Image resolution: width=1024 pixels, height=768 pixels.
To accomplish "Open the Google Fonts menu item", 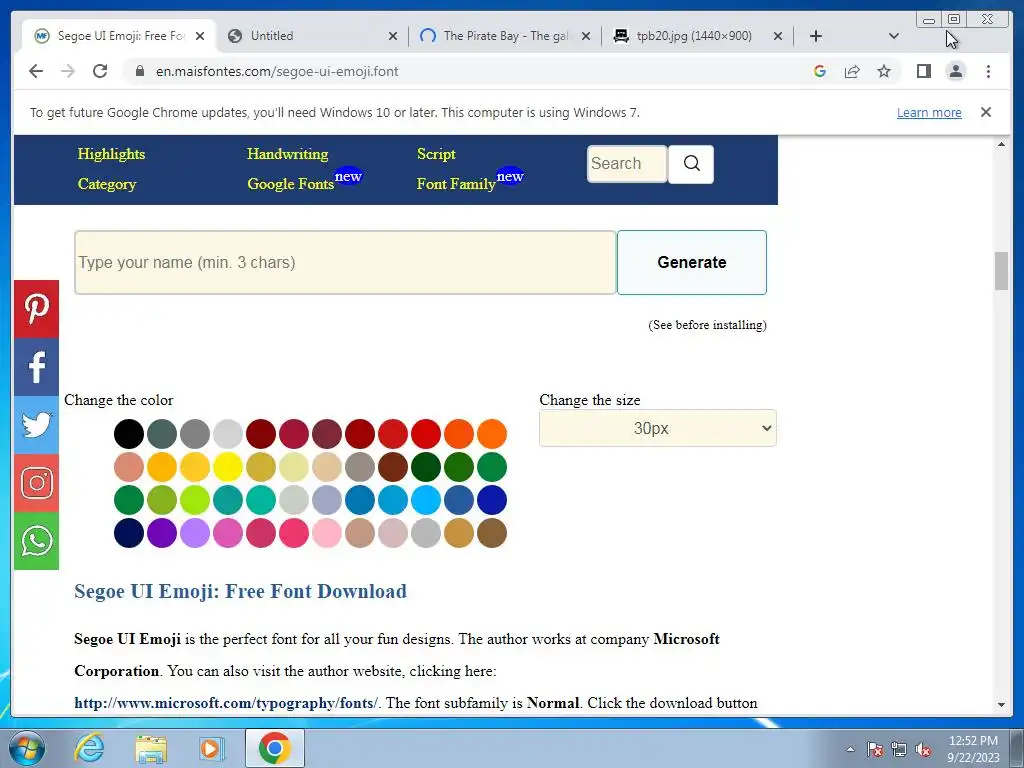I will 291,184.
